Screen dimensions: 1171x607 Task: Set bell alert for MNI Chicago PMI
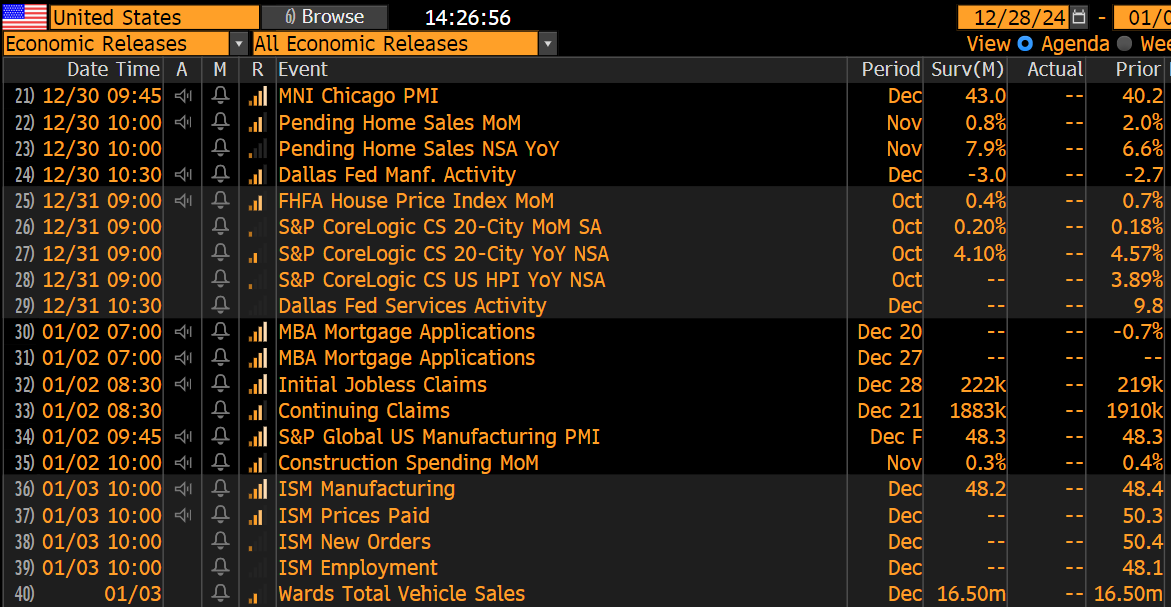(x=220, y=96)
